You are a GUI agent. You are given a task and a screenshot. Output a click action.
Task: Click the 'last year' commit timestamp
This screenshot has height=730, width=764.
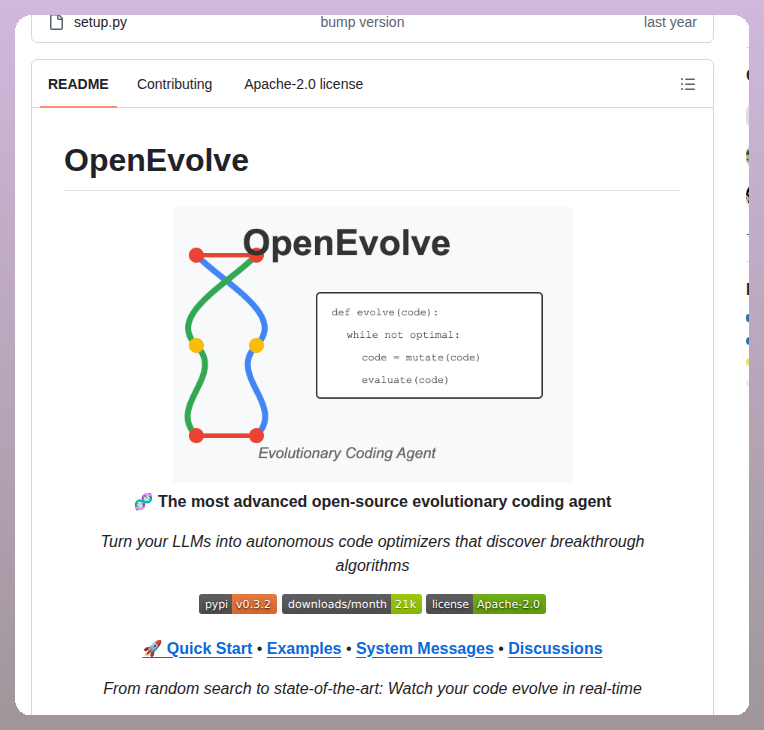pyautogui.click(x=670, y=22)
